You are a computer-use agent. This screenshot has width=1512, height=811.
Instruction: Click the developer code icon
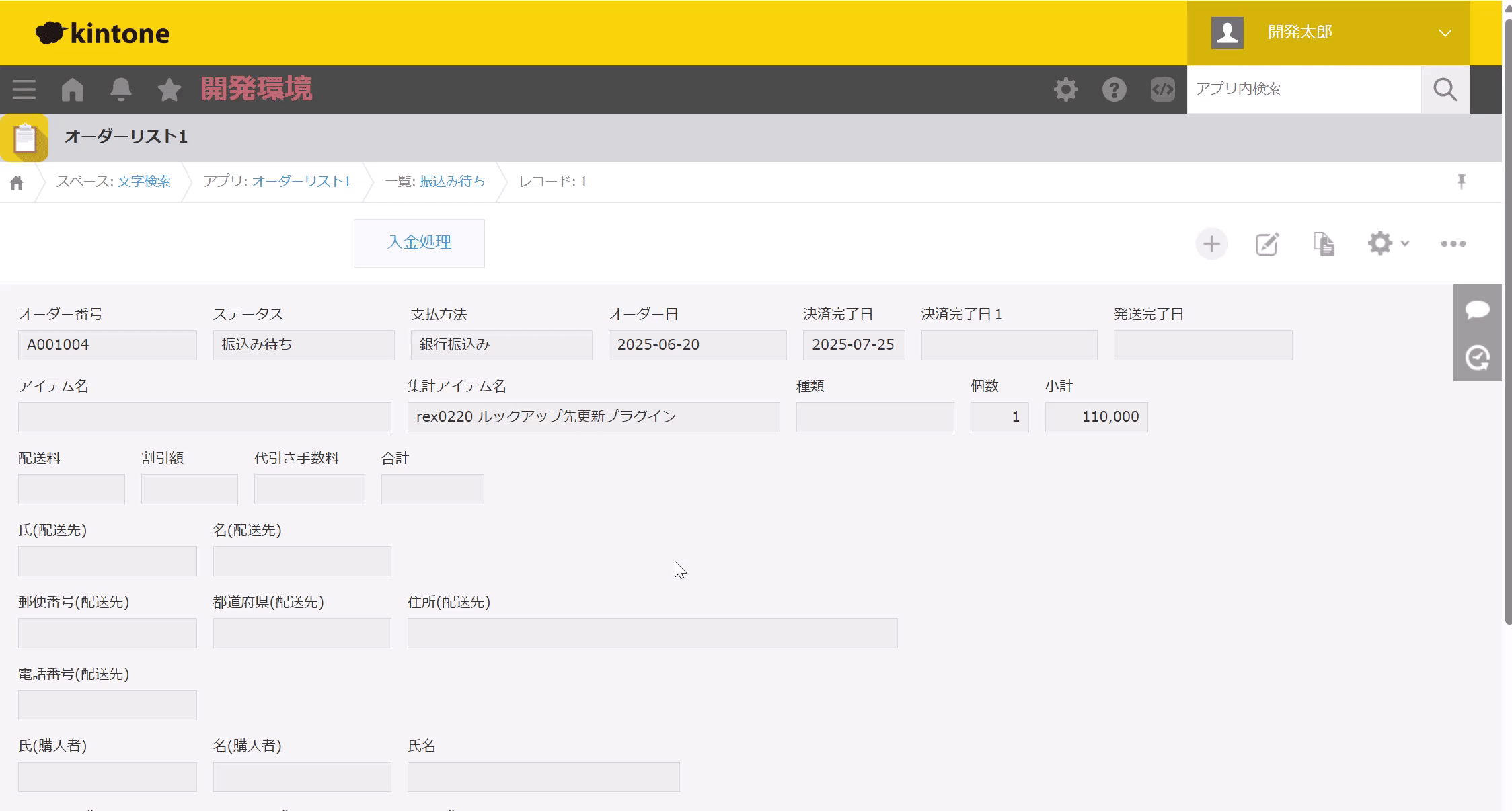[x=1162, y=89]
